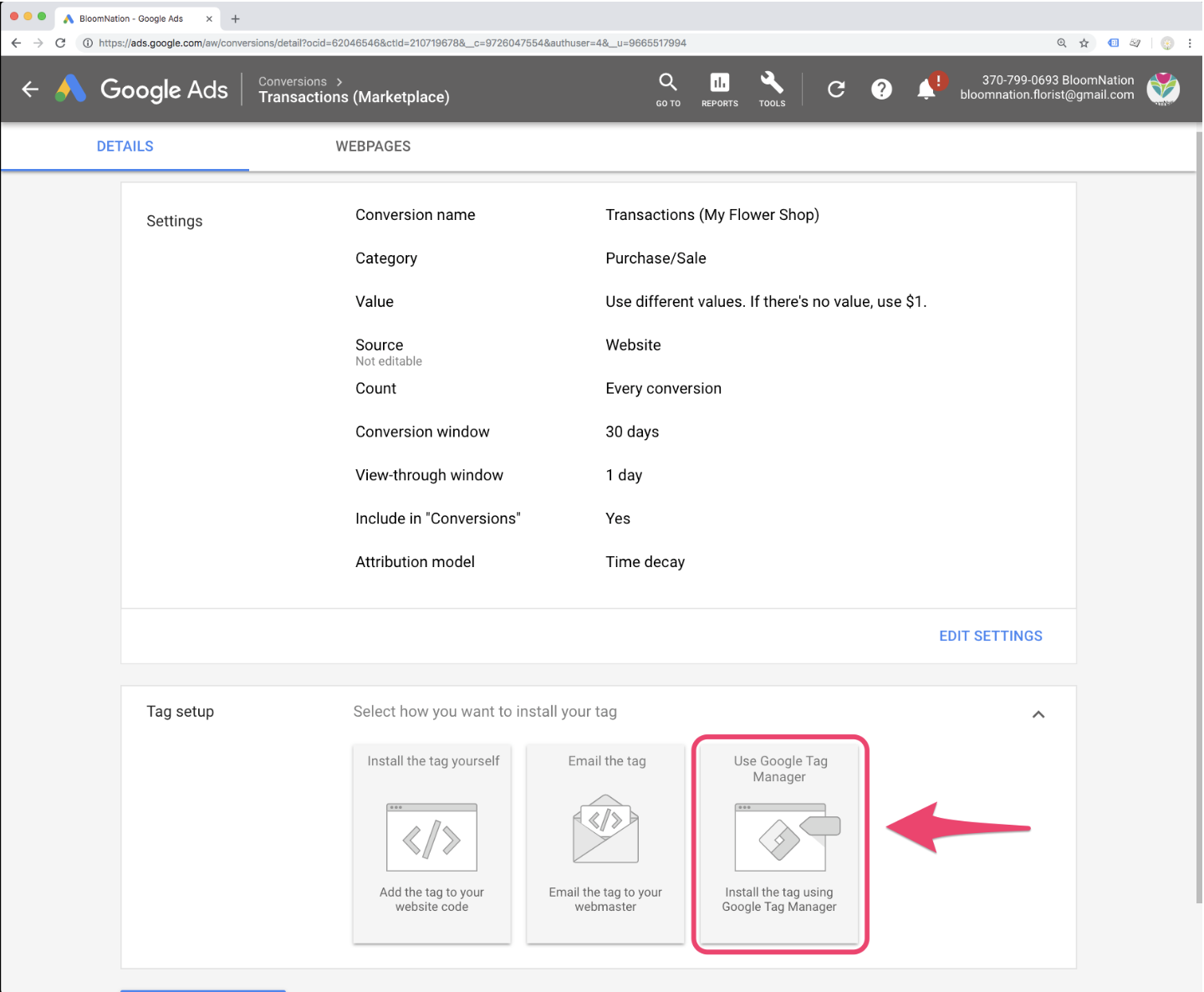The height and width of the screenshot is (992, 1204).
Task: Choose Email the tag card
Action: [605, 844]
